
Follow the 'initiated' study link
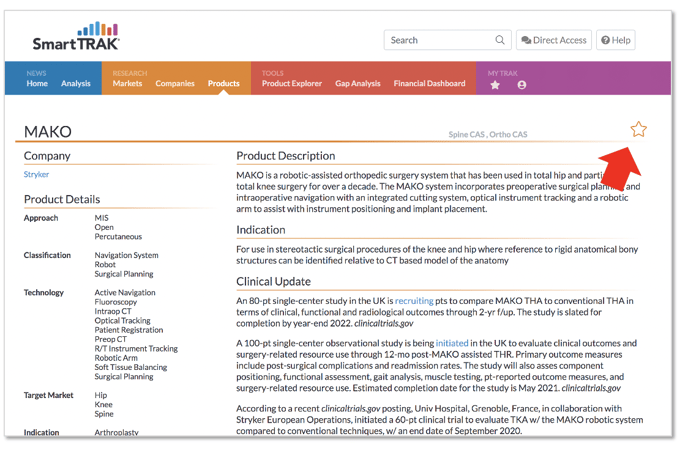pos(452,343)
